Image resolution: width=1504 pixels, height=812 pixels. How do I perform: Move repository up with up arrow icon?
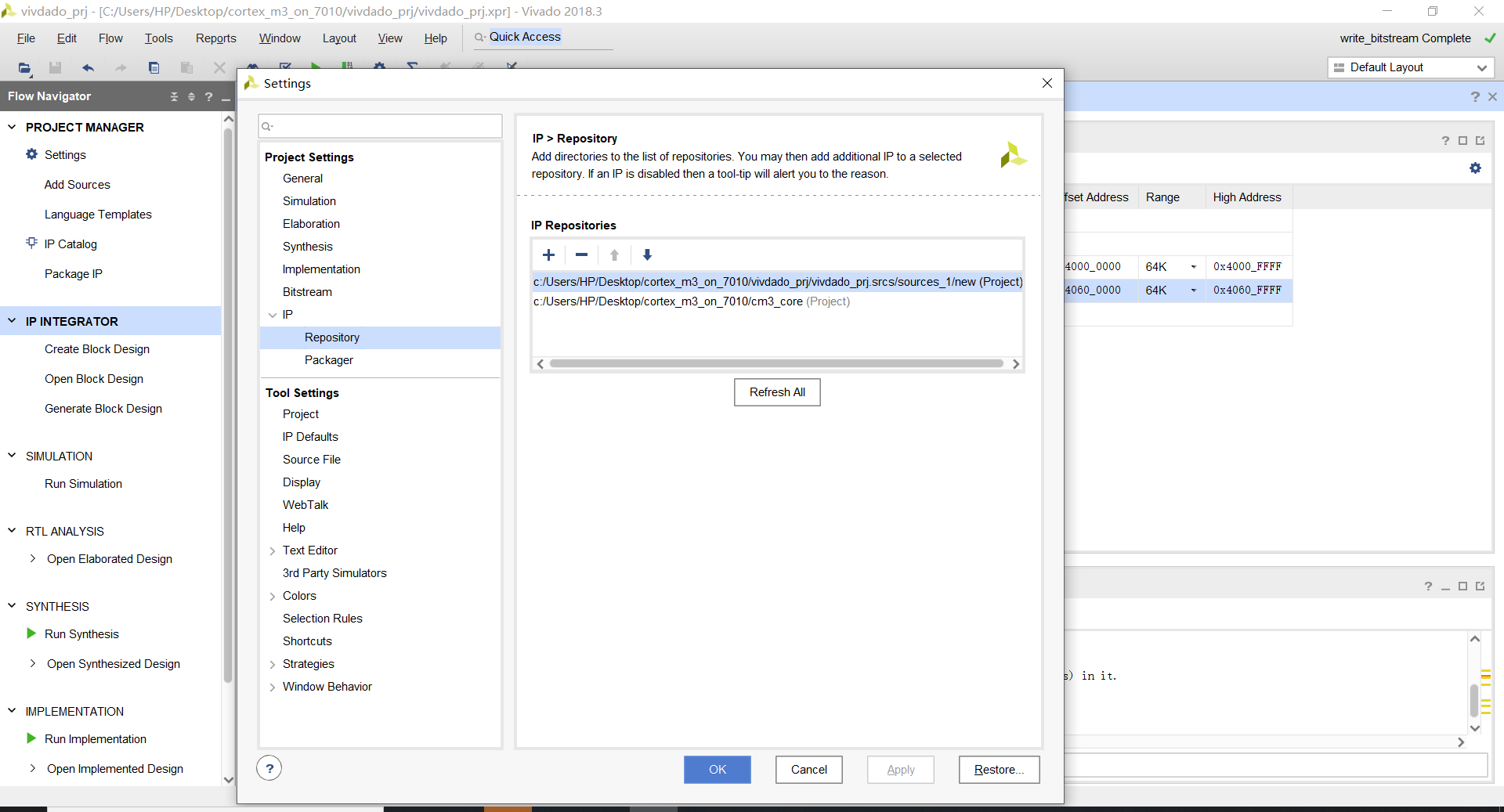(x=614, y=254)
